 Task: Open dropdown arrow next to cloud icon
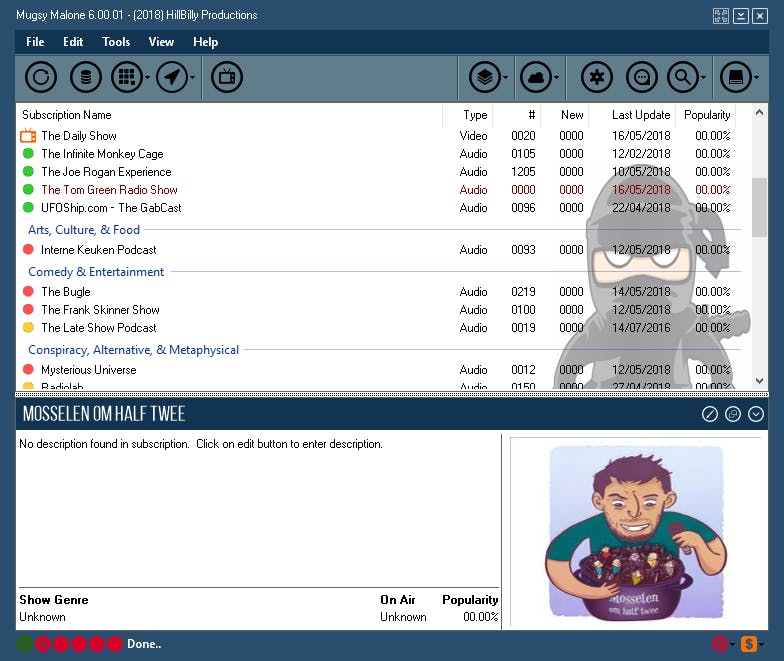(x=556, y=78)
